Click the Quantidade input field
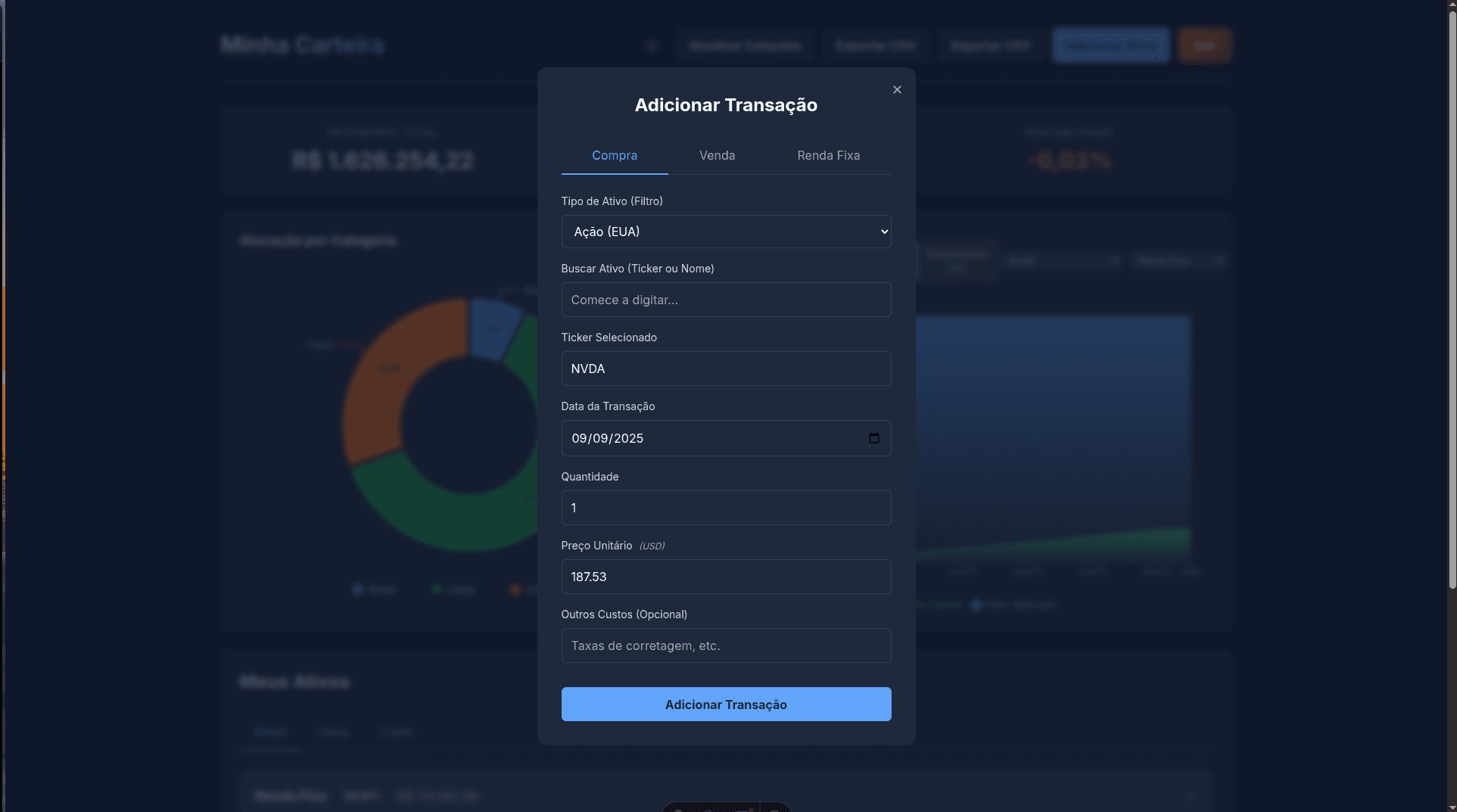Viewport: 1457px width, 812px height. pos(726,508)
